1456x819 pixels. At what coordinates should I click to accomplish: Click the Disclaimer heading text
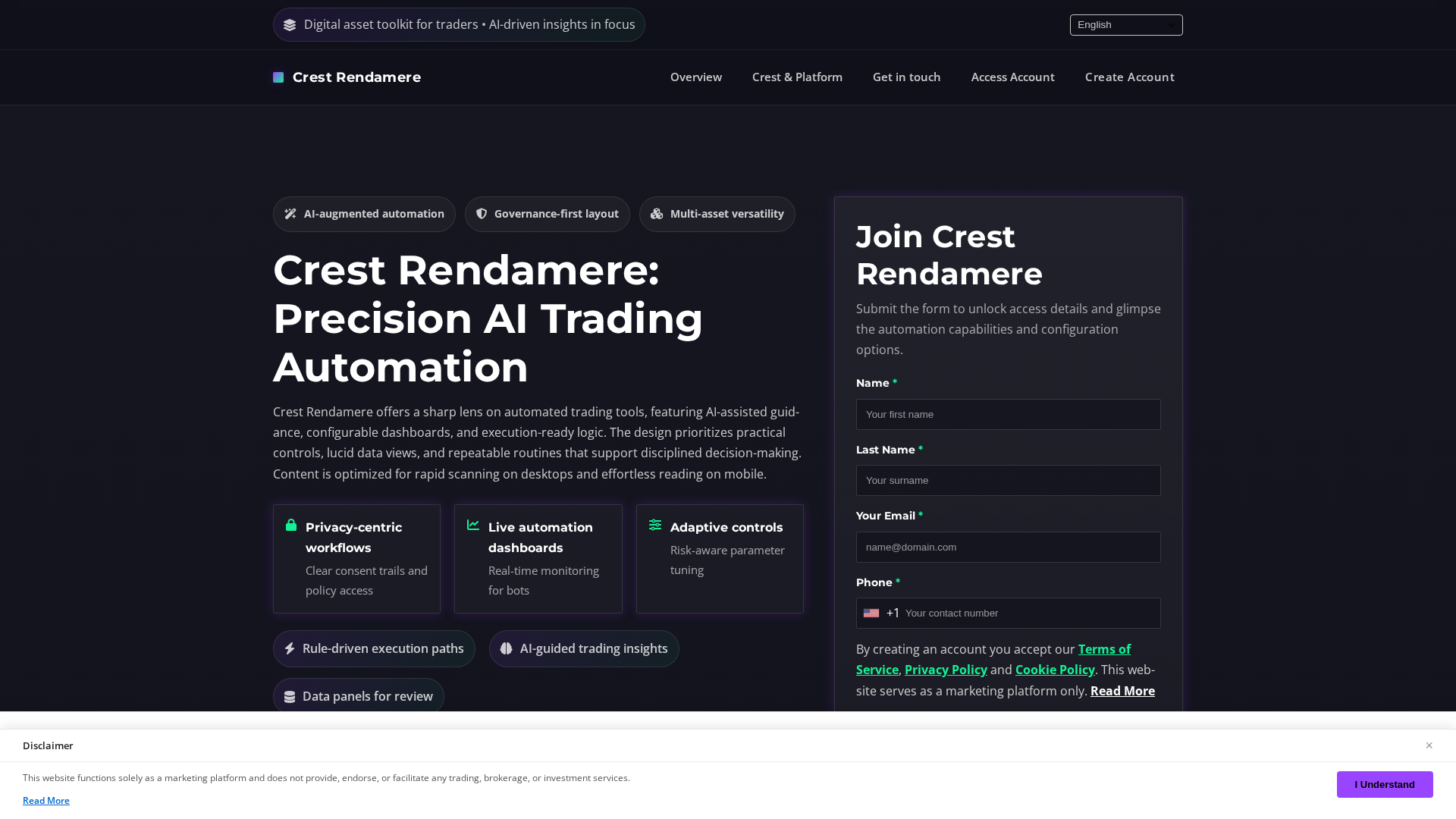pyautogui.click(x=48, y=745)
